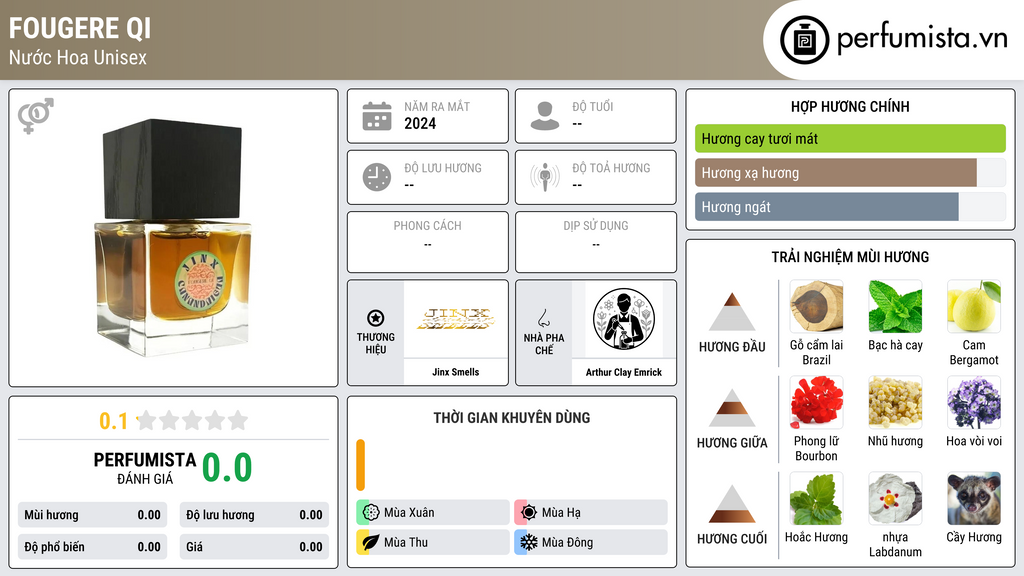This screenshot has height=576, width=1024.
Task: Click the nose icon above Nhà pha chế
Action: [543, 319]
